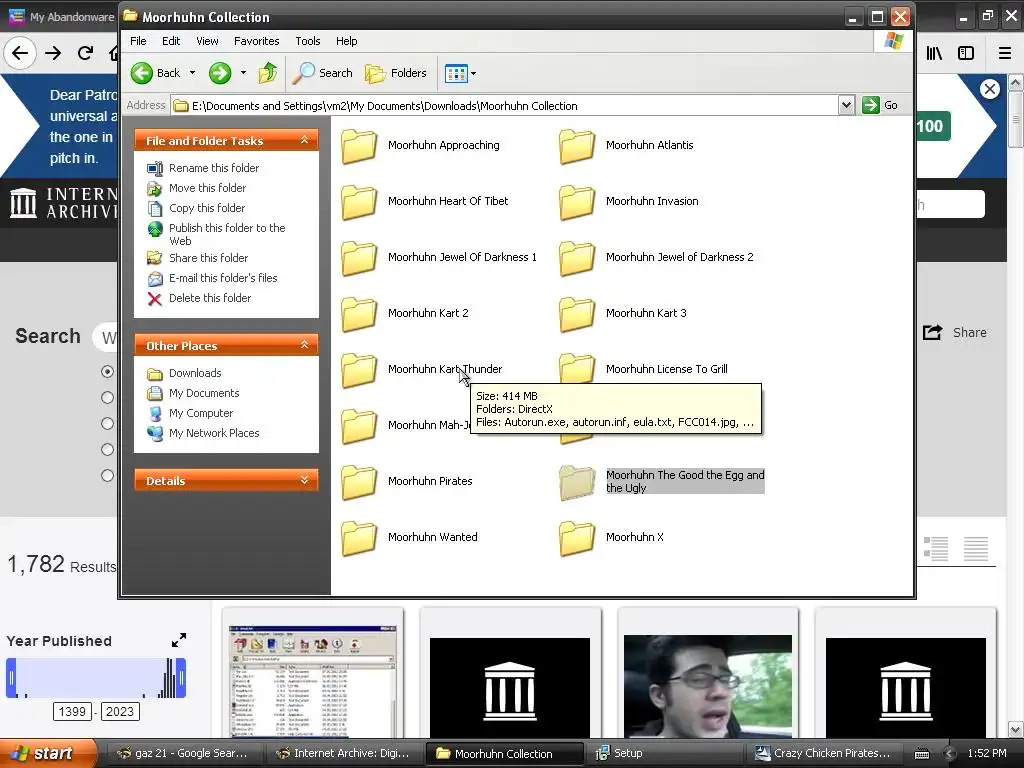Select the first search option radio button
This screenshot has height=768, width=1024.
point(107,371)
